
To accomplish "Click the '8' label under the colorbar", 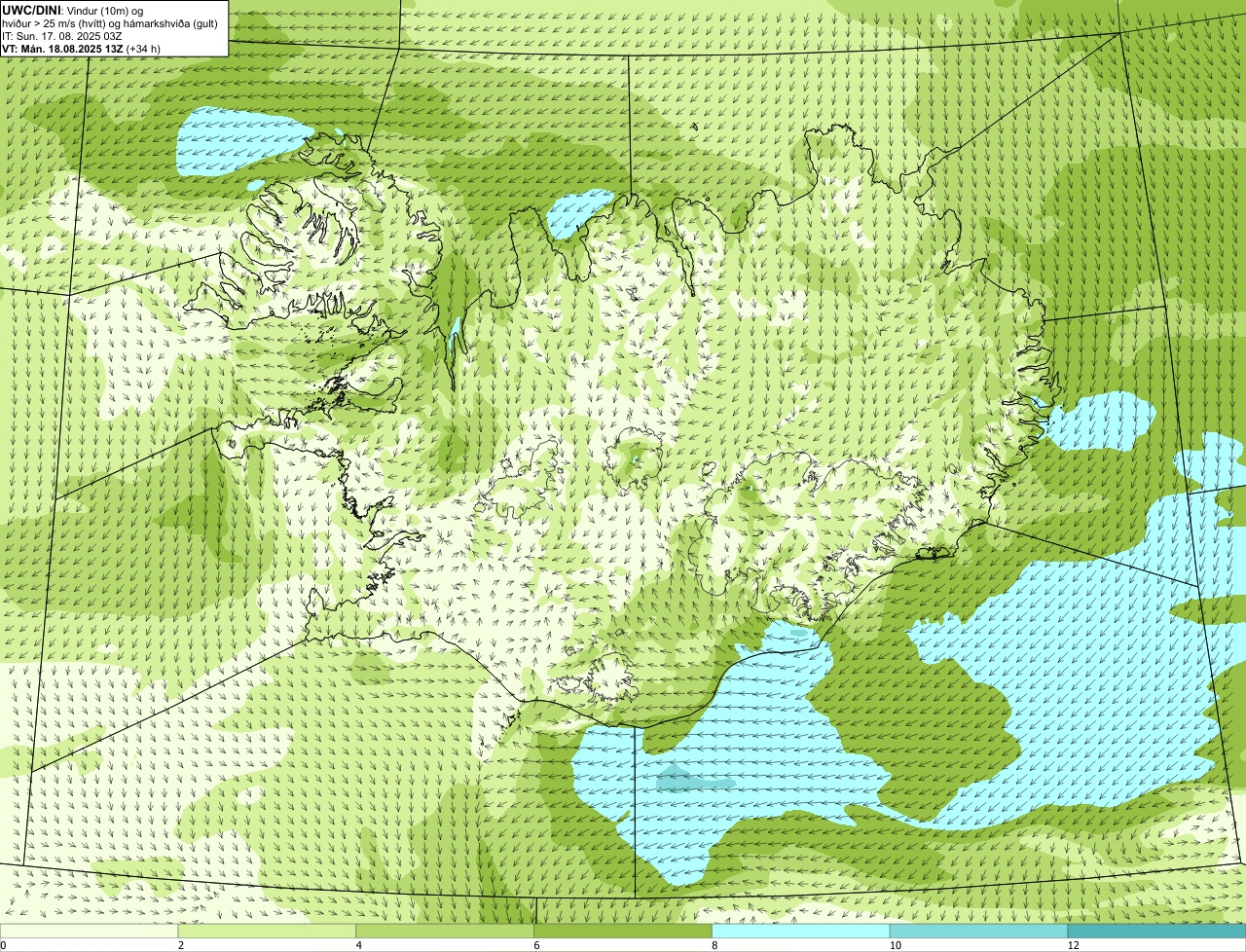I will pos(715,945).
